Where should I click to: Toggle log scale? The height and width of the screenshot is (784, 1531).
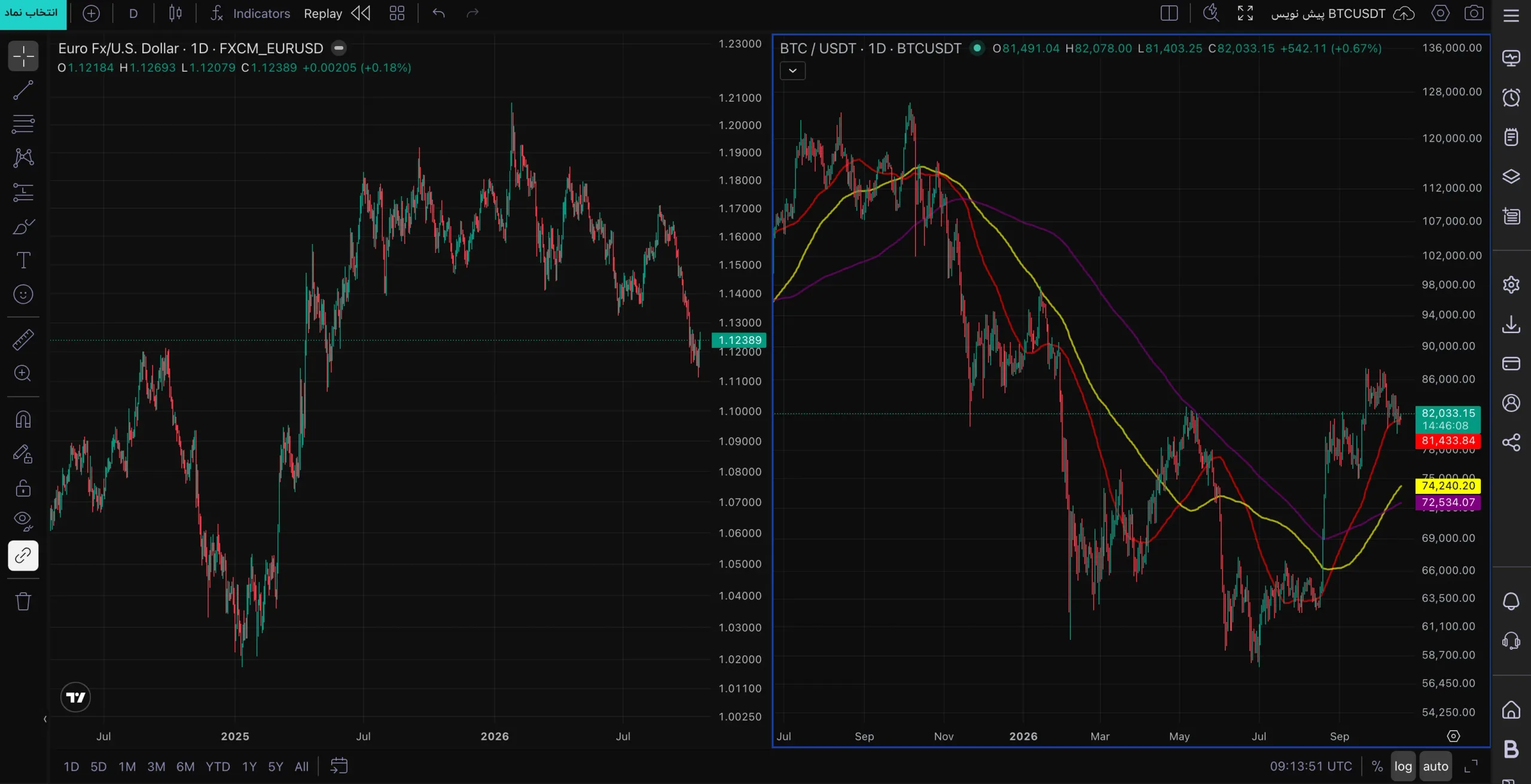[1403, 766]
